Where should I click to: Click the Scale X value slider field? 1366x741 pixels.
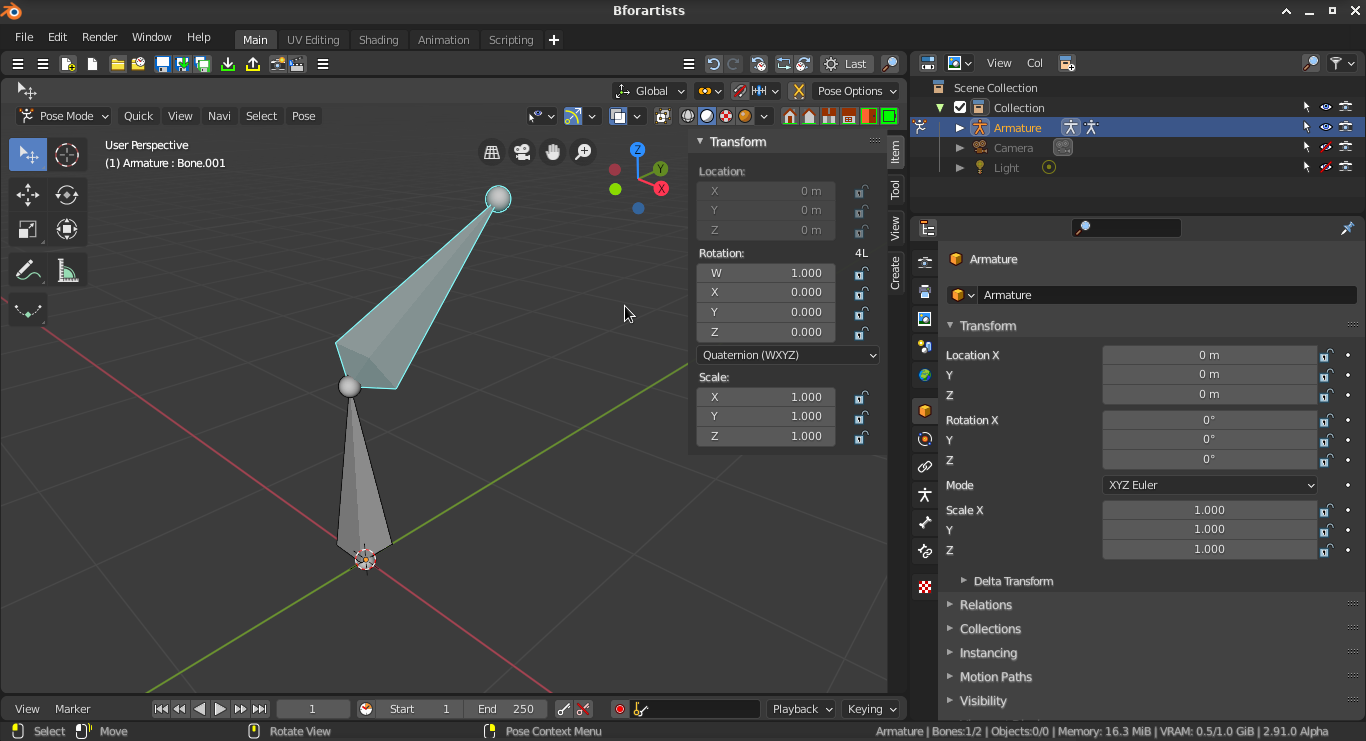point(1209,510)
